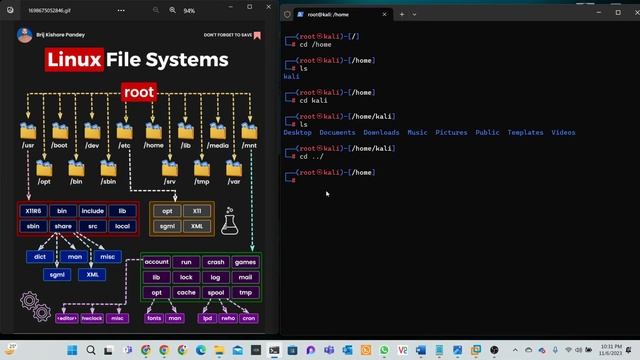This screenshot has height=360, width=640.
Task: Click the 'Downloads' directory in ls output
Action: coord(381,132)
